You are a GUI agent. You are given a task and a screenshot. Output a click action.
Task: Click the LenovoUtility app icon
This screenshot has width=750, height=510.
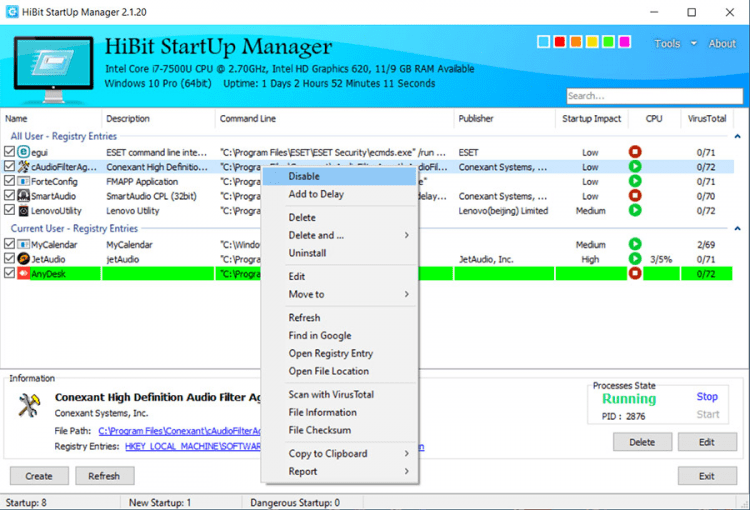pyautogui.click(x=23, y=211)
